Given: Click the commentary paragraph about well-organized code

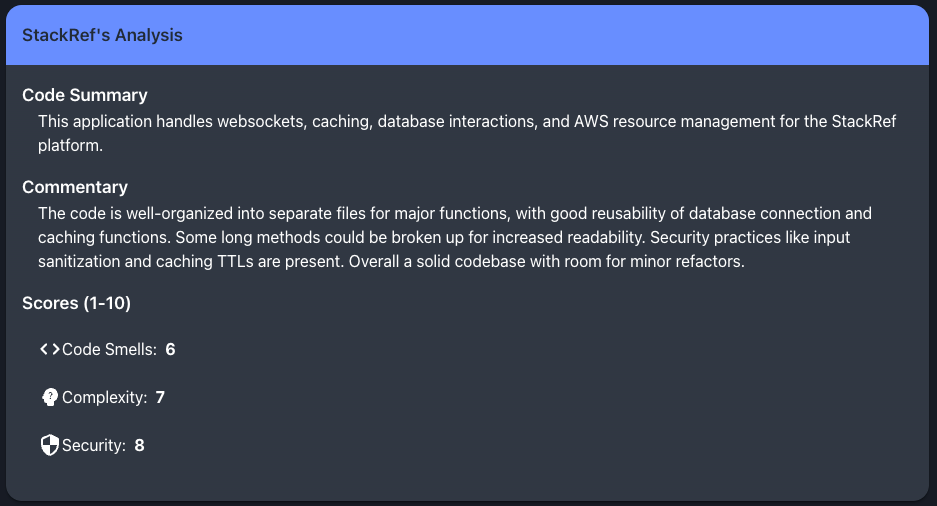Looking at the screenshot, I should [x=455, y=237].
